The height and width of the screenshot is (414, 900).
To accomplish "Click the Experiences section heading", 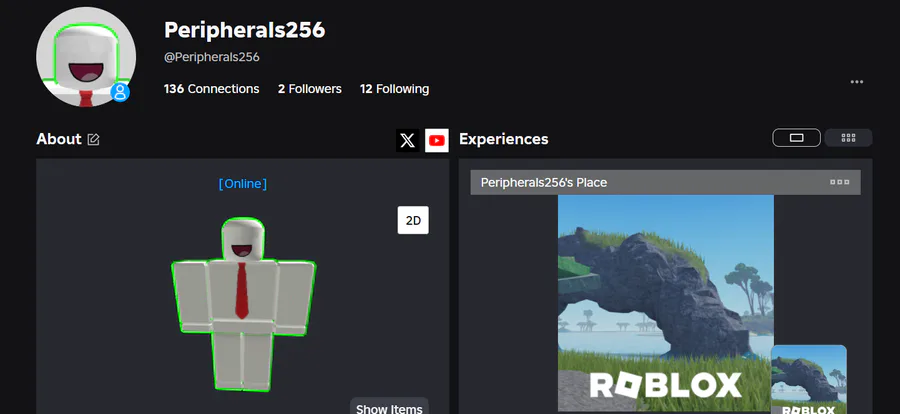I will click(503, 140).
